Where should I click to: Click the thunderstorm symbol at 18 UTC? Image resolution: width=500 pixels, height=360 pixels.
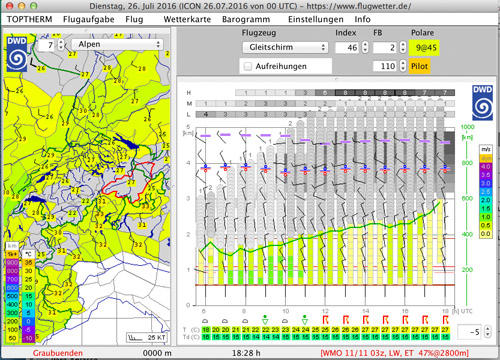click(x=445, y=320)
